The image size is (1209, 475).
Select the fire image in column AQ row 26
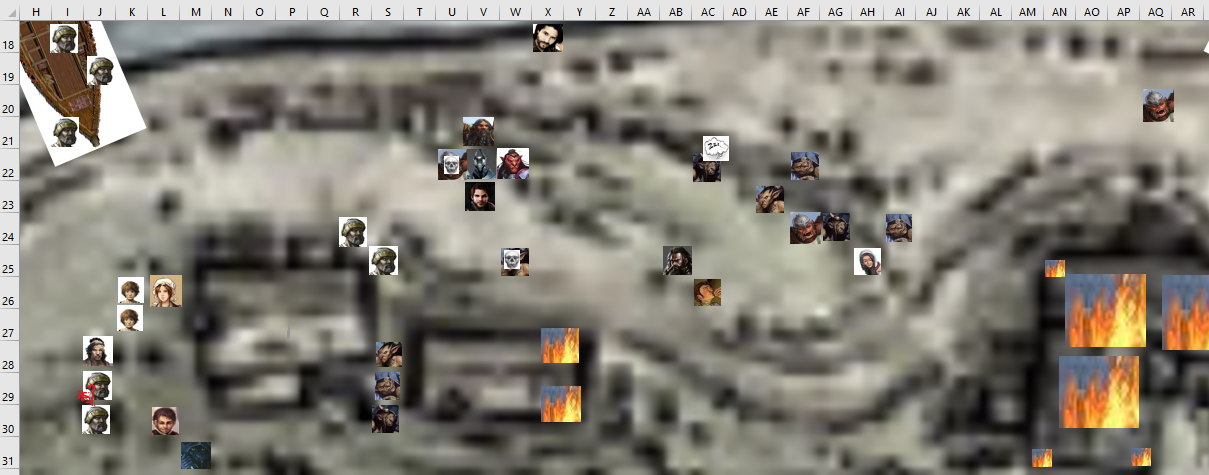click(1186, 313)
